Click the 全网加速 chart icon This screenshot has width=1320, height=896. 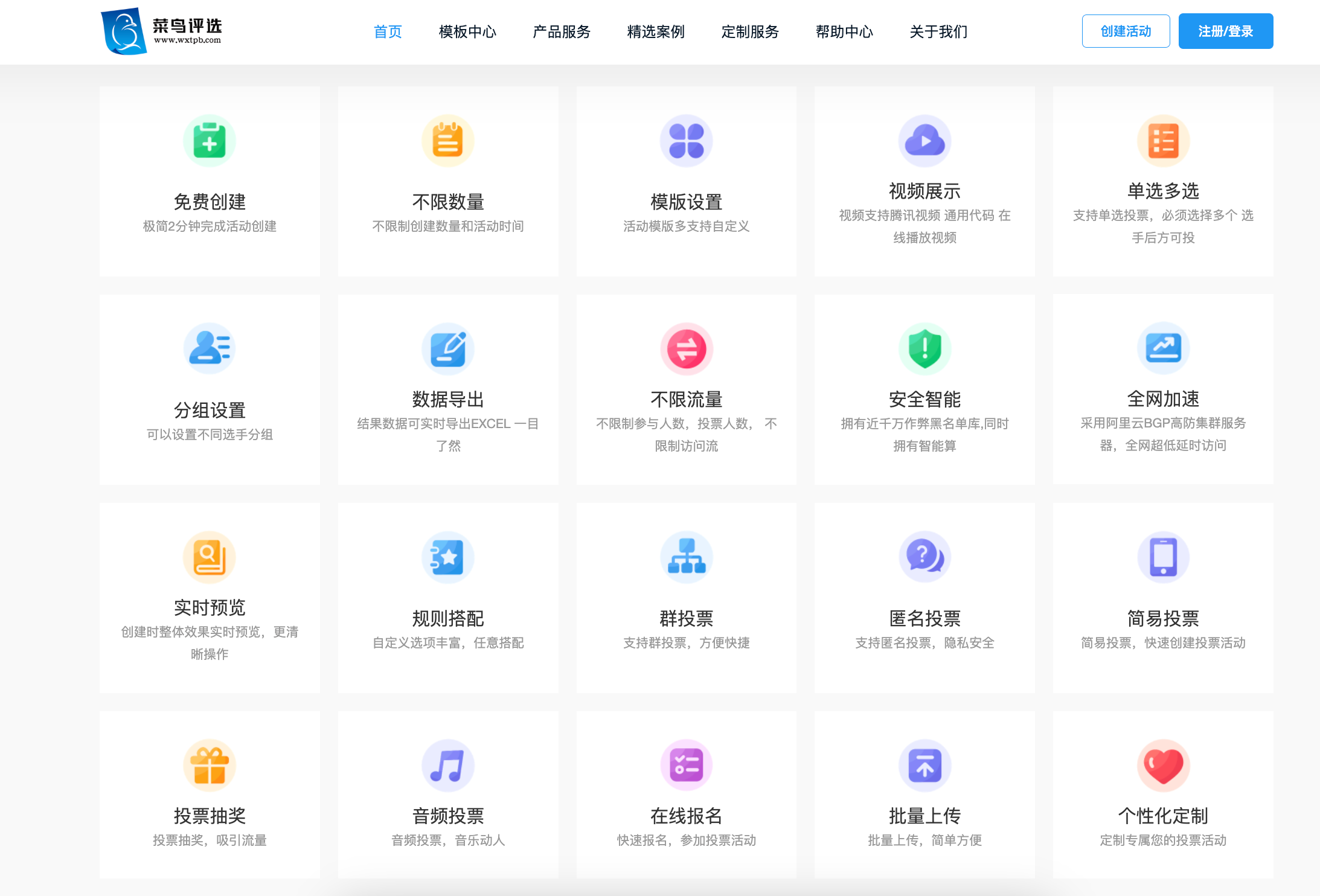click(x=1163, y=348)
